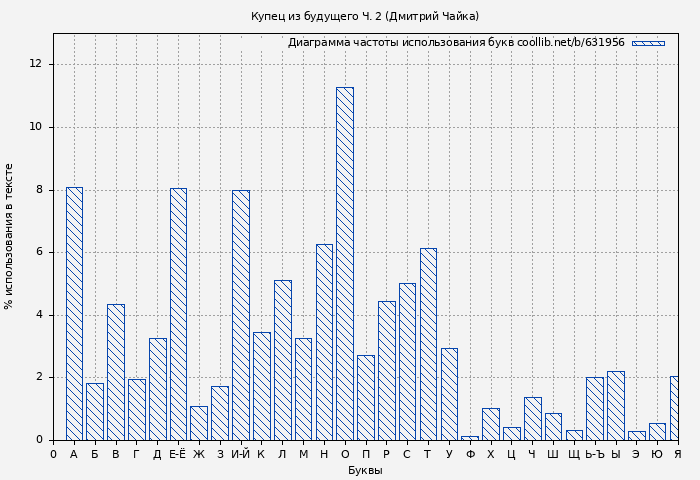This screenshot has height=480, width=700.
Task: Click the bar for letter Т
Action: pos(428,343)
